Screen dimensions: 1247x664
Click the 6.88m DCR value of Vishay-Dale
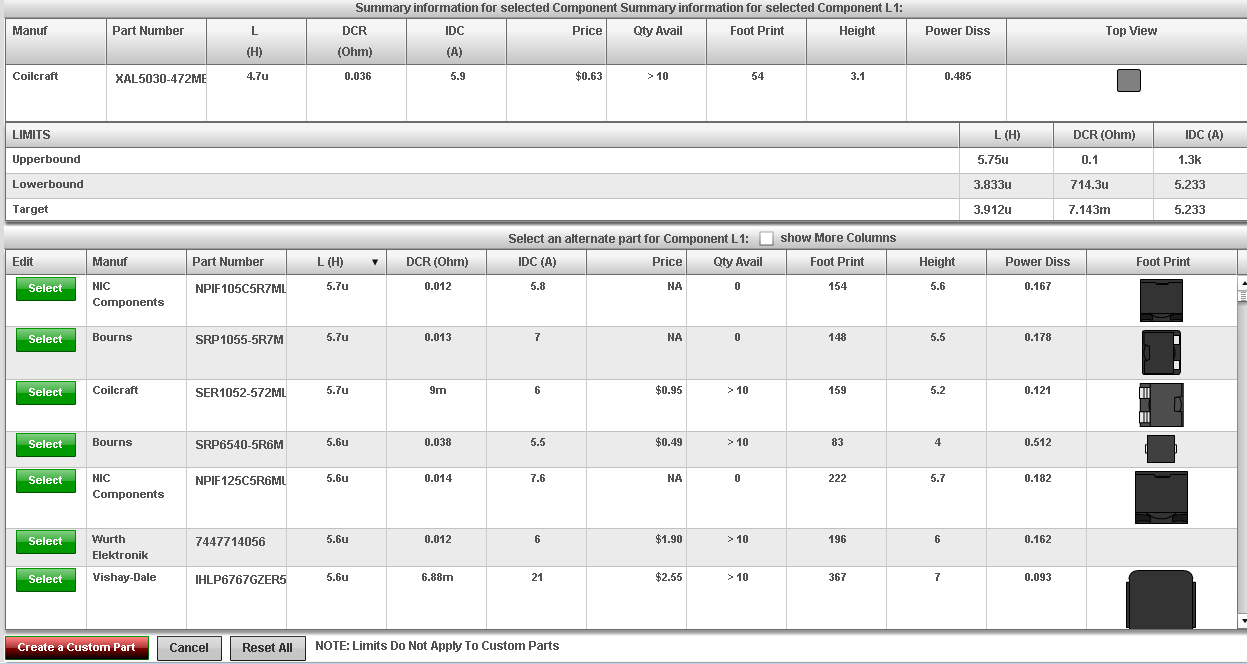(437, 577)
